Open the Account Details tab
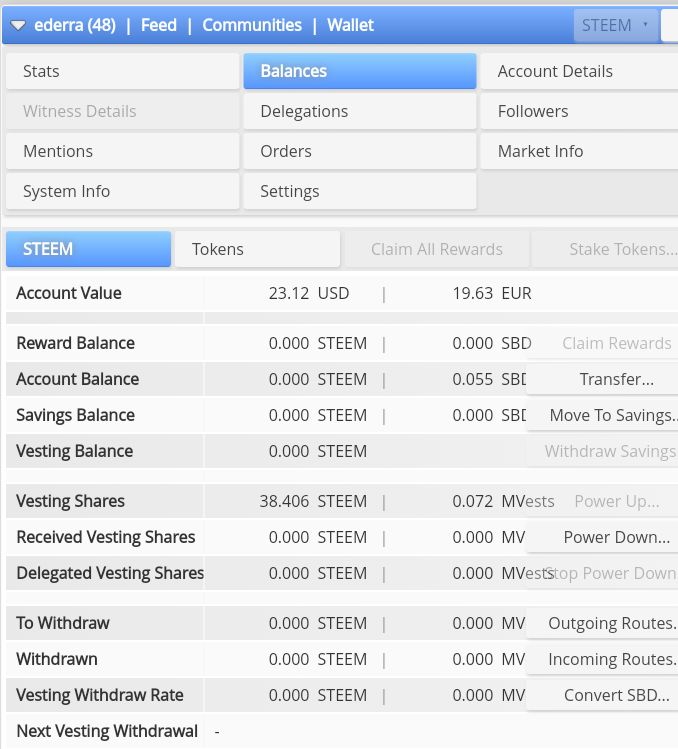This screenshot has width=678, height=749. [579, 71]
